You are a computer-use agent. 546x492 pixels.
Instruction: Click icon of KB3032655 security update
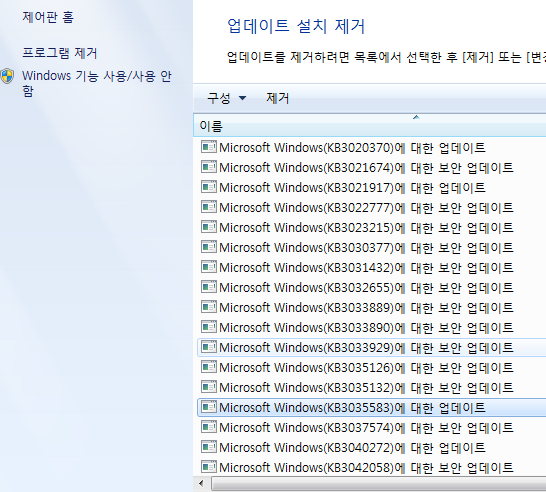point(209,287)
